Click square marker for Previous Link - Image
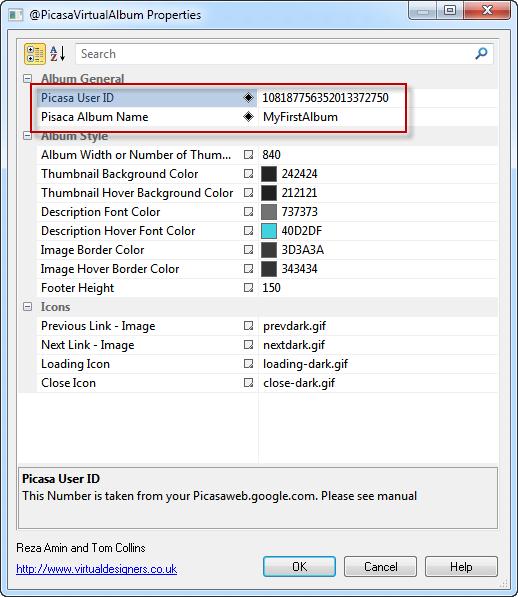This screenshot has height=597, width=518. pyautogui.click(x=248, y=326)
